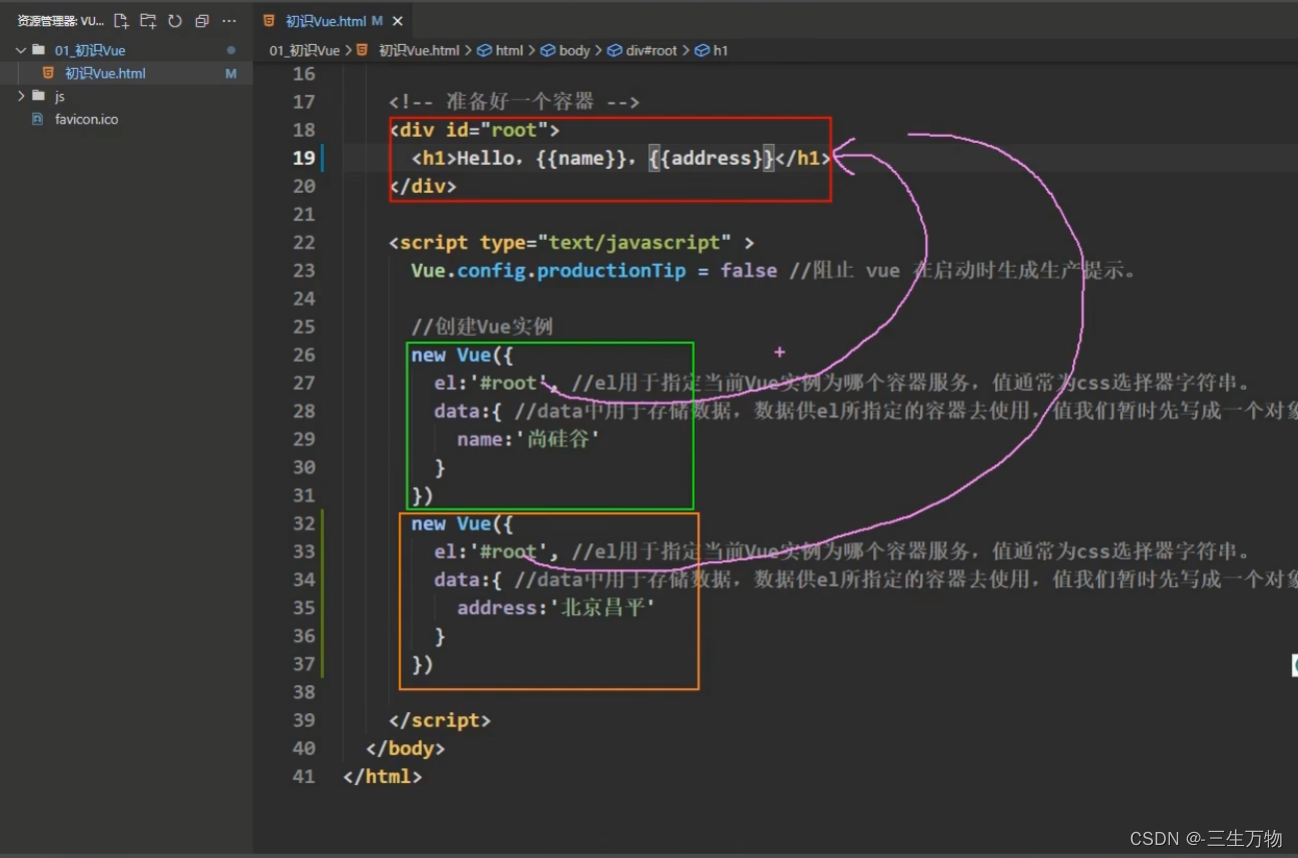The image size is (1298, 858).
Task: Click the M modified badge on 初识Vue.html row
Action: [231, 74]
